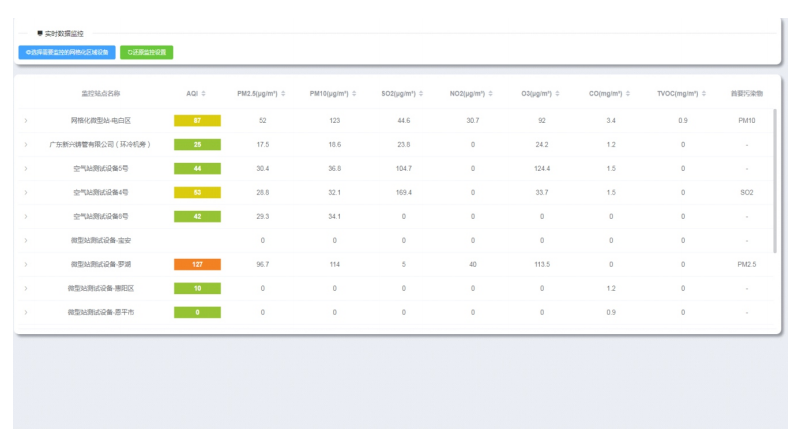Expand row for 微型站测试设备-罗湖
804x442 pixels.
coord(26,265)
